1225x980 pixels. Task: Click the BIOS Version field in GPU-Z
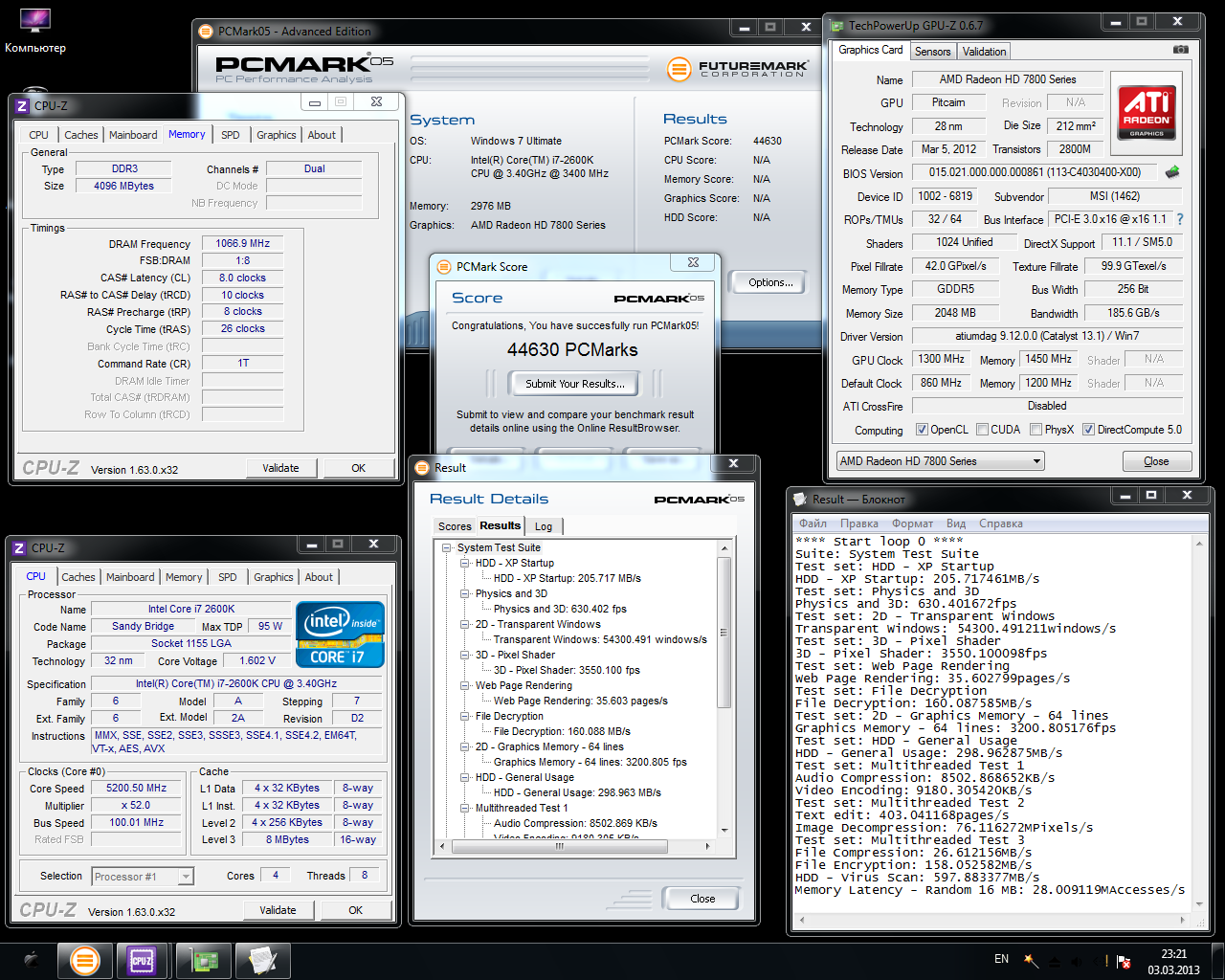pos(1035,172)
